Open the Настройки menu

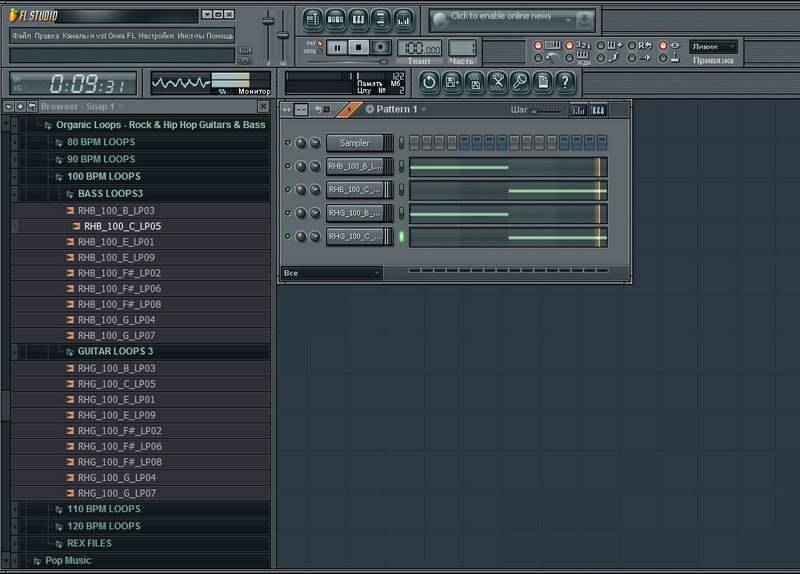point(155,35)
